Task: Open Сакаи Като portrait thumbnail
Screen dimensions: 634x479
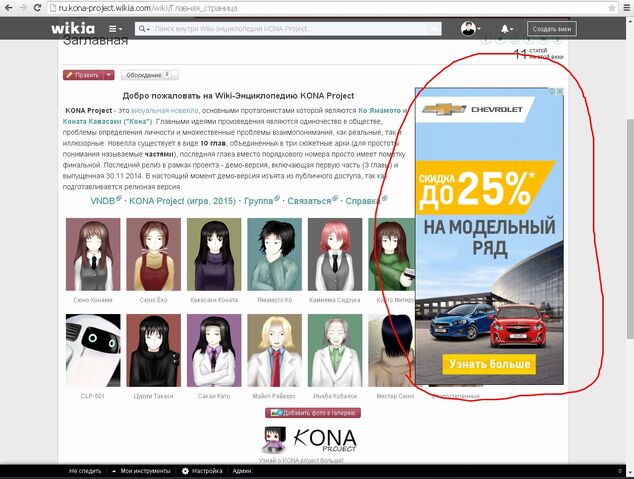Action: point(214,350)
